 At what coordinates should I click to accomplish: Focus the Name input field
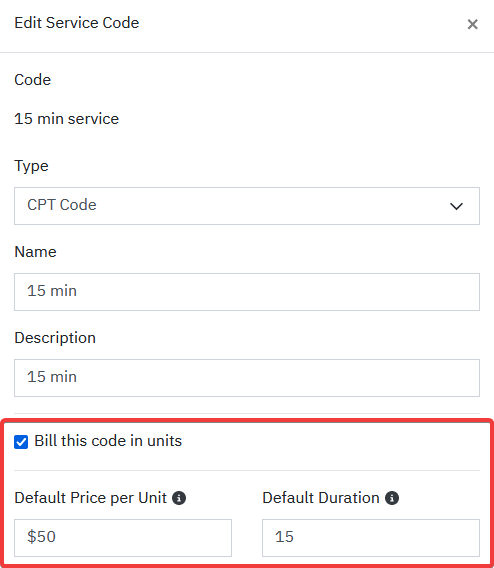coord(247,292)
